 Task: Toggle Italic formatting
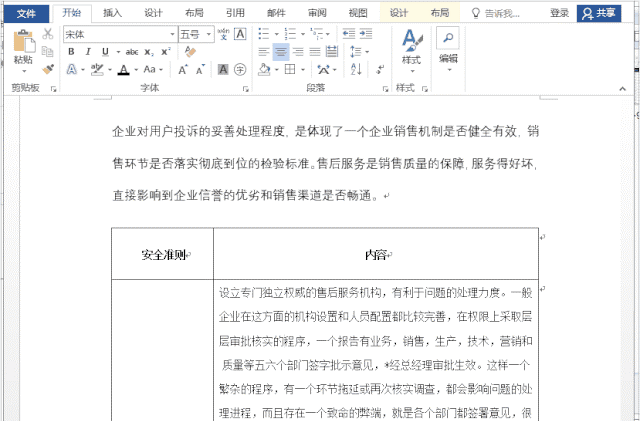(x=86, y=52)
